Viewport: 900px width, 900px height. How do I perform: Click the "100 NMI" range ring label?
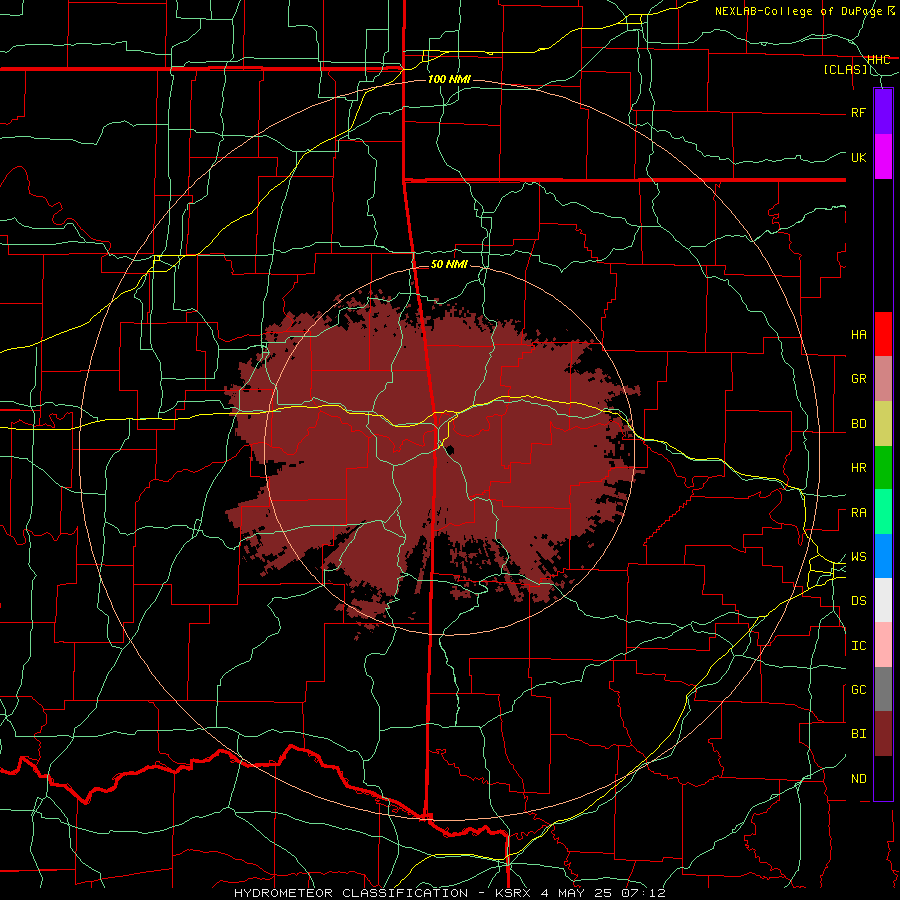click(449, 79)
